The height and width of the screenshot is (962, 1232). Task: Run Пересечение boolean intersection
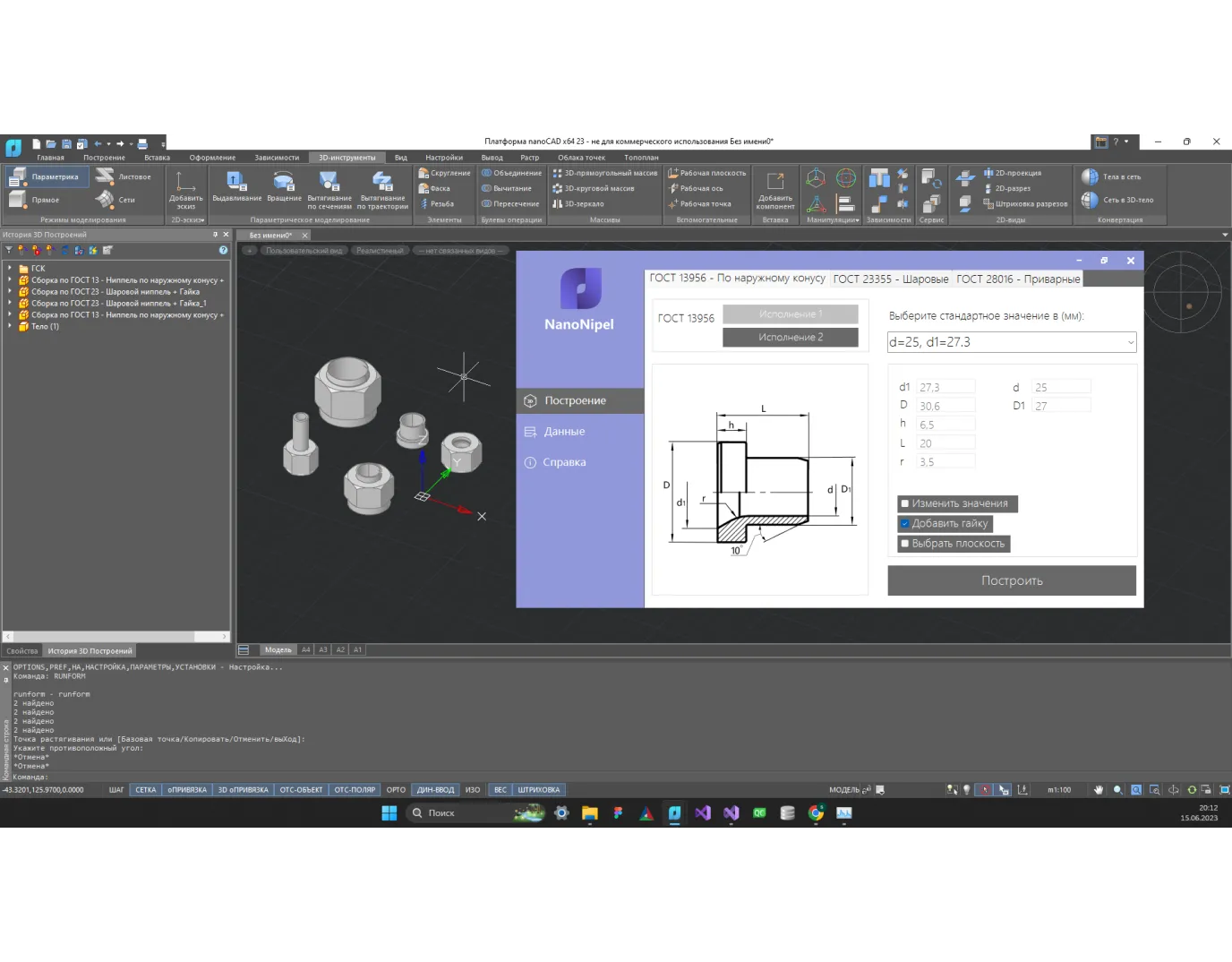coord(510,203)
